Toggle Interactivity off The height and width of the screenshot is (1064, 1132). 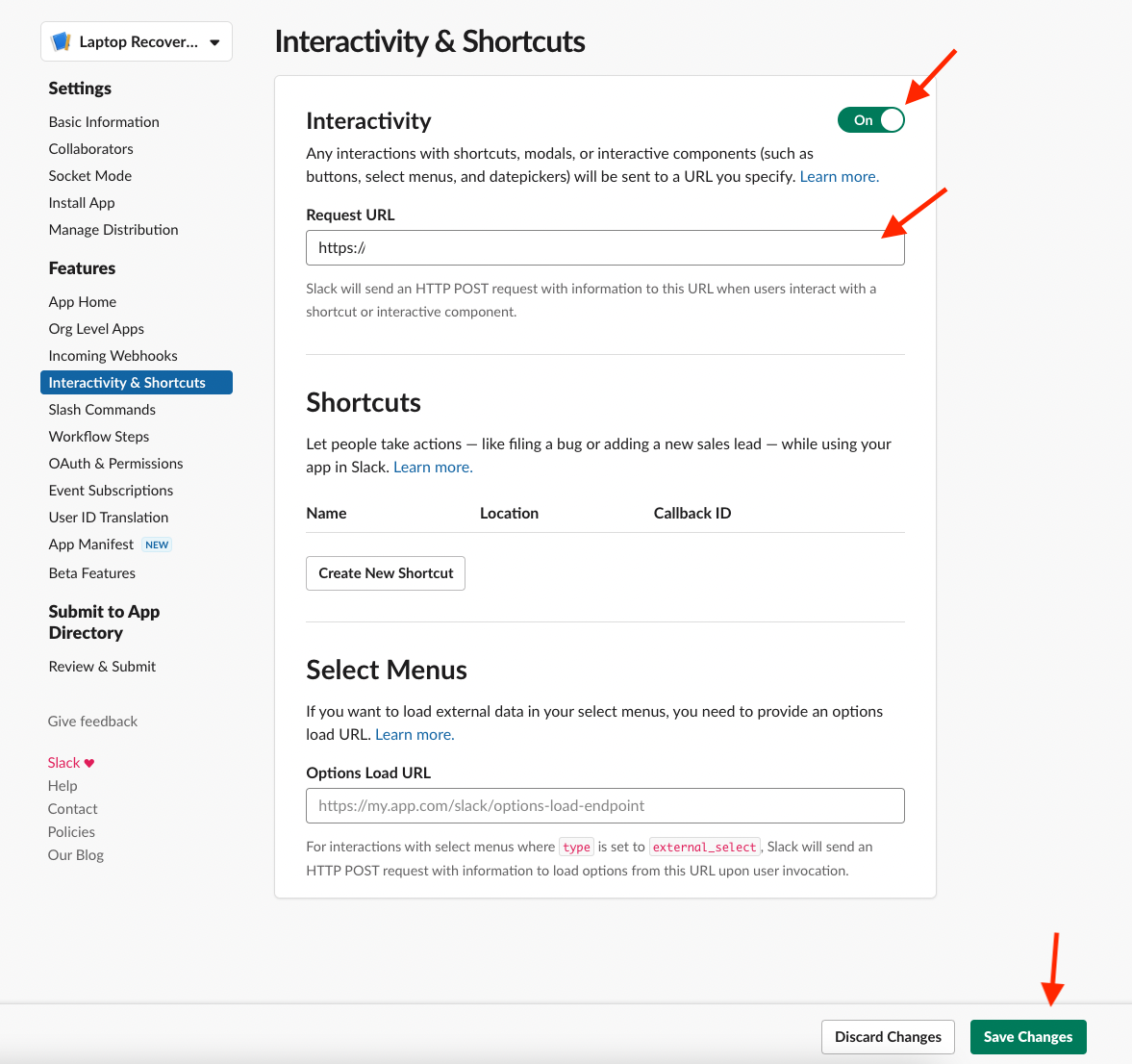(870, 119)
